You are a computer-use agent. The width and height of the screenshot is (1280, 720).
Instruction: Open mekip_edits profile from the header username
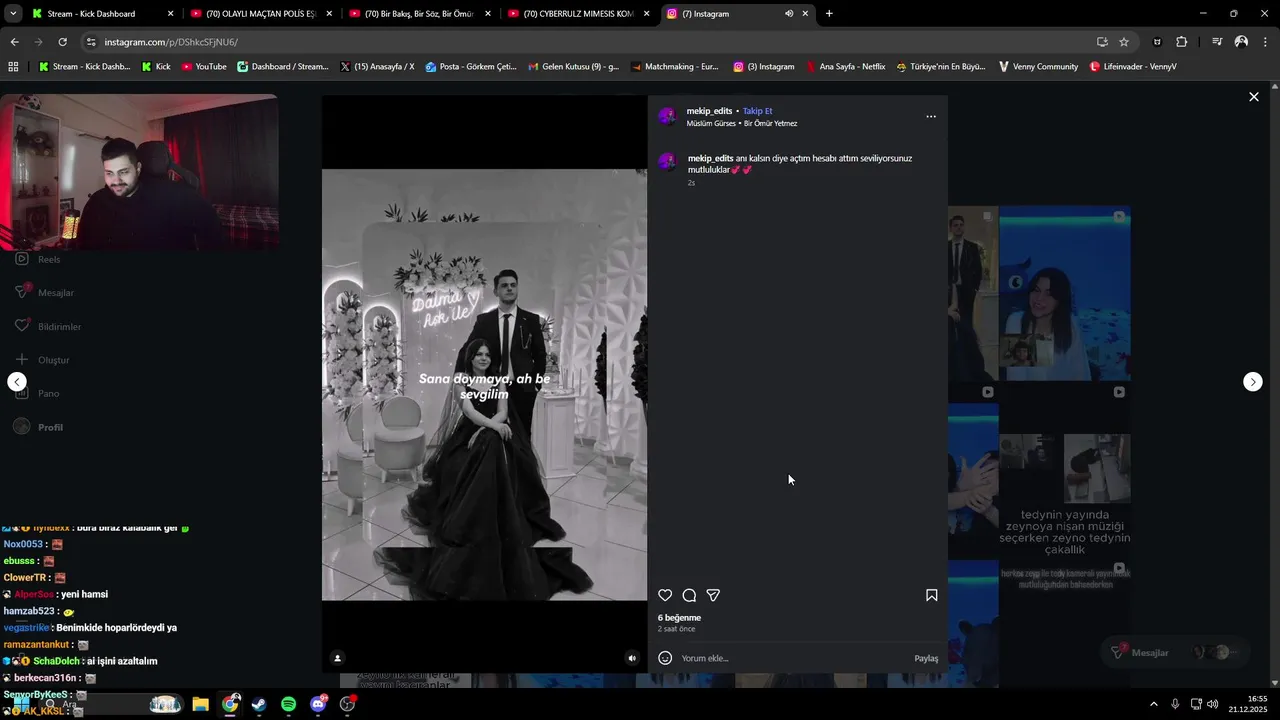[709, 111]
